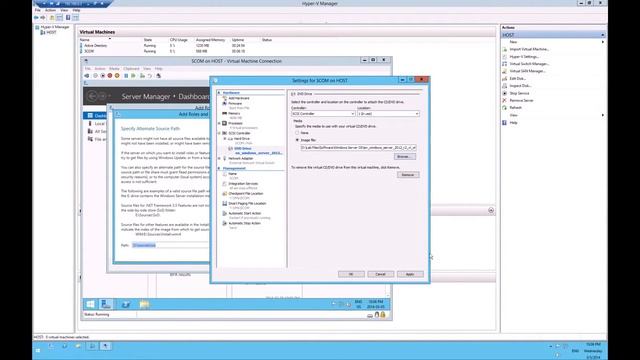Select HOST node in Hyper-V Manager tree
Viewport: 640px width, 360px height.
(x=51, y=32)
